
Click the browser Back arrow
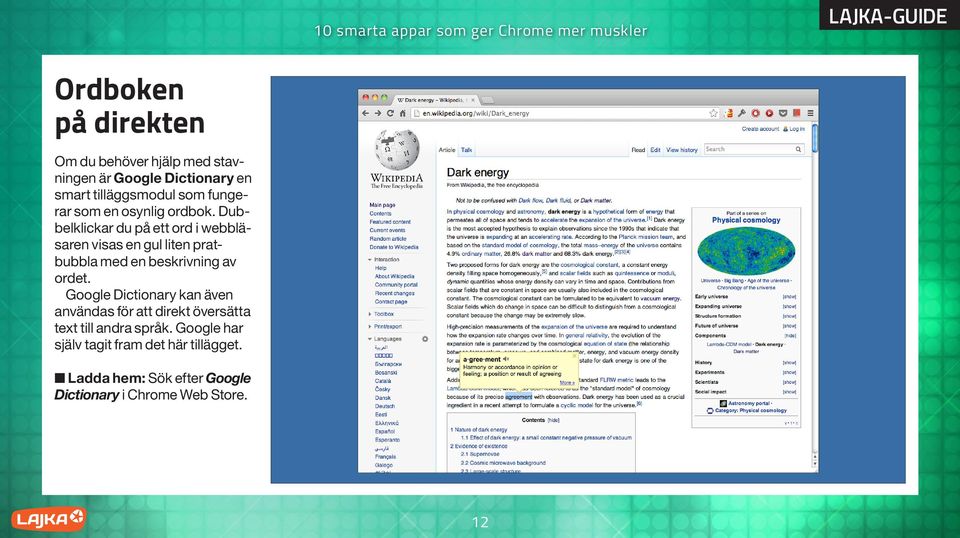[x=366, y=113]
